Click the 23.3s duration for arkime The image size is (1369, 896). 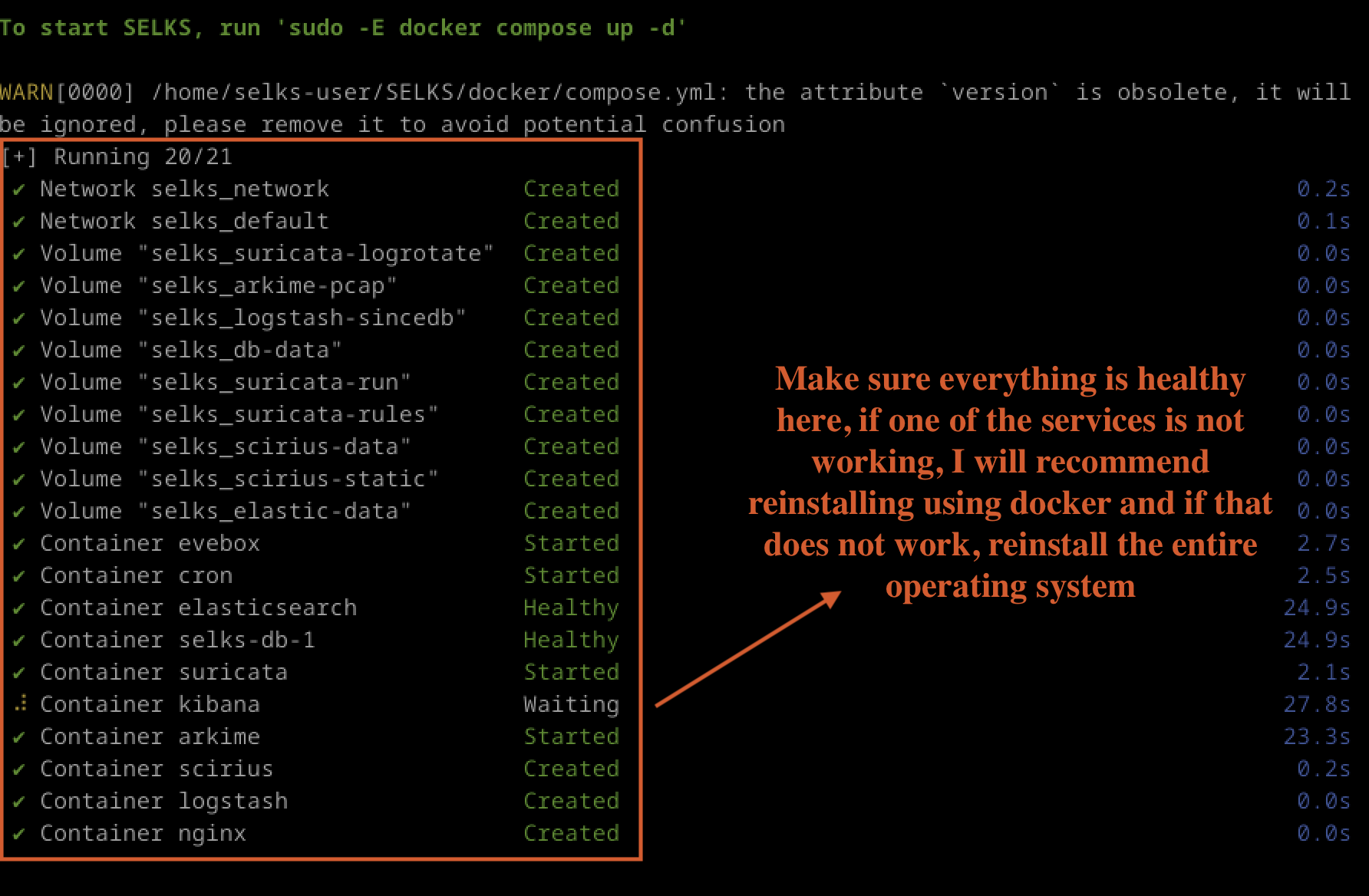point(1317,737)
